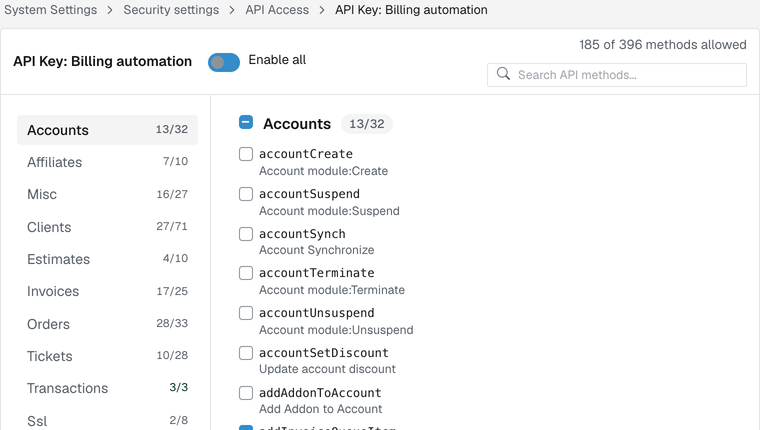Click the accountSuspend method name
Screen dimensions: 760x430
tap(309, 194)
